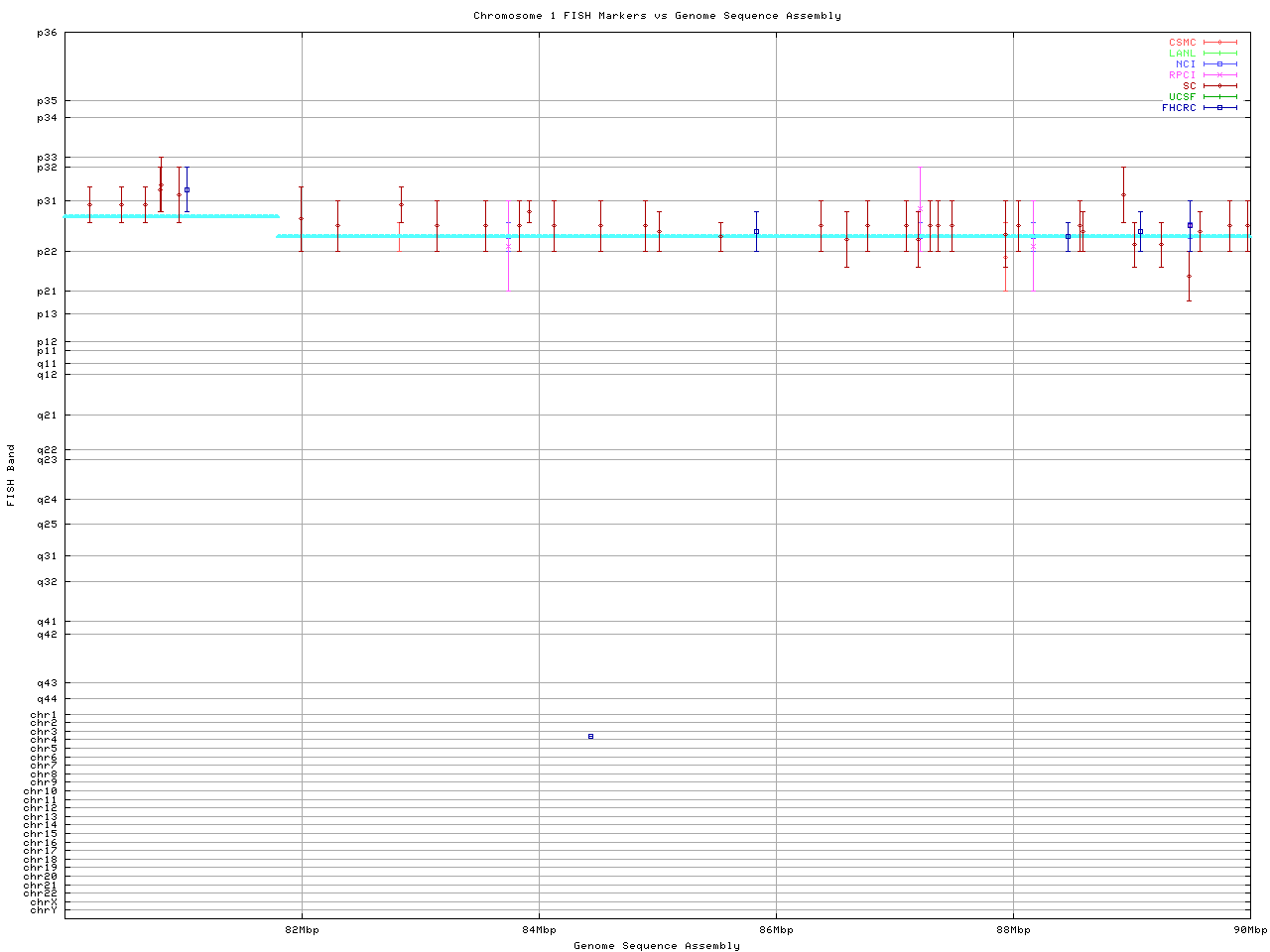Click the chart title text
1270x952 pixels.
pos(657,16)
